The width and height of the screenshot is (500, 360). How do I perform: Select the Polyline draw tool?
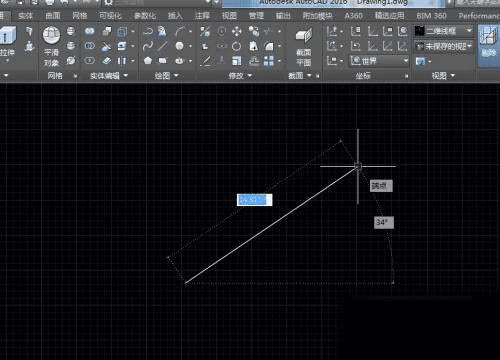148,32
